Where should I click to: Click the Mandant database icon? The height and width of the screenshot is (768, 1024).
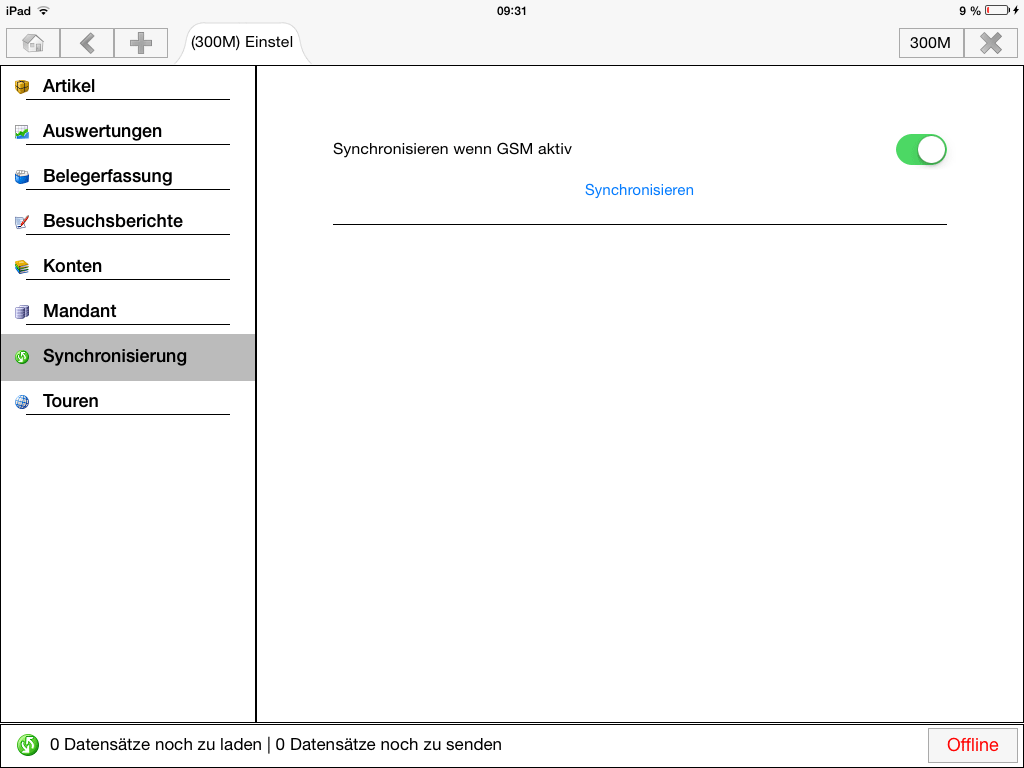[22, 312]
